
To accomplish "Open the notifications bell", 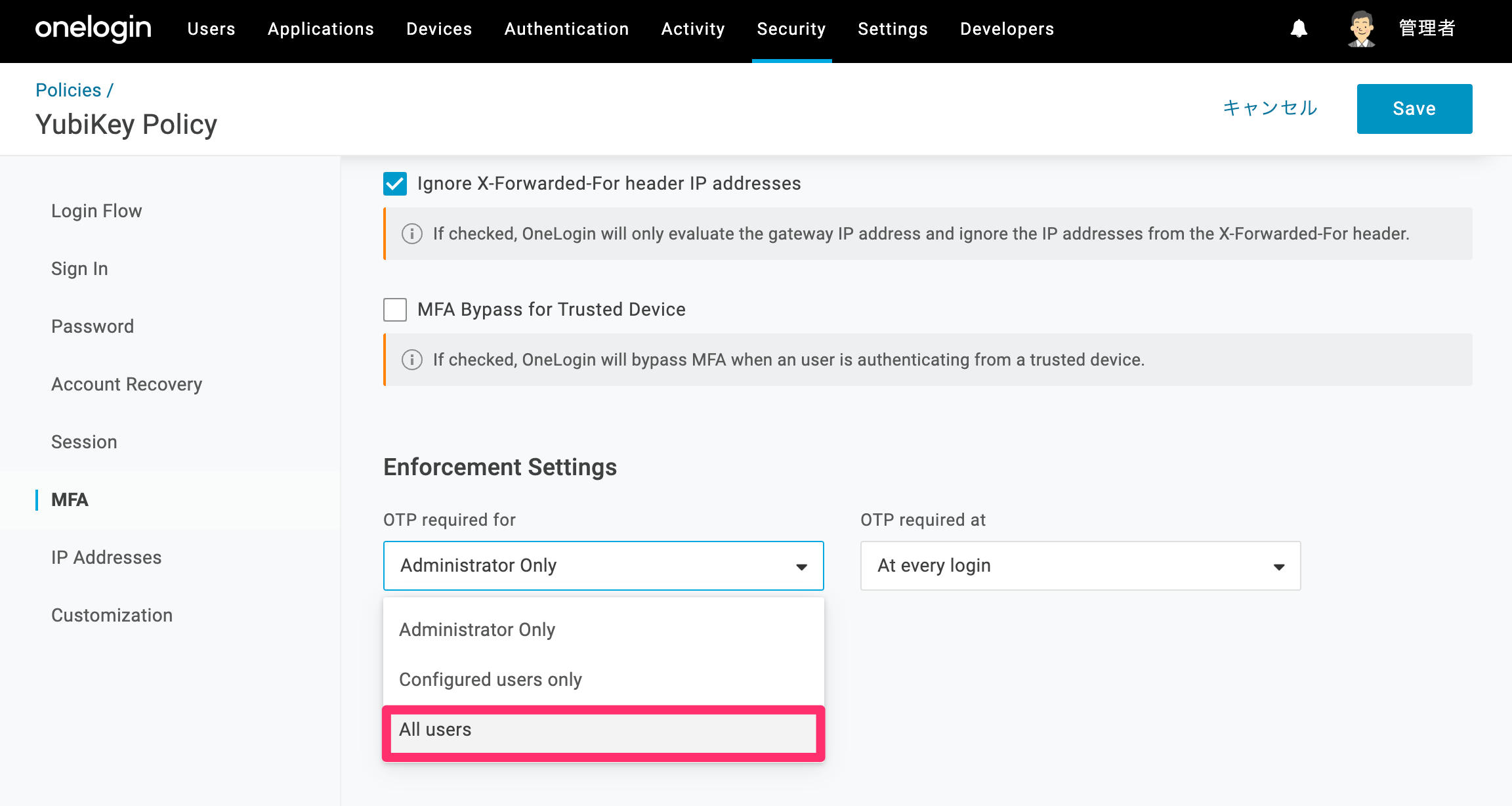I will click(x=1299, y=29).
